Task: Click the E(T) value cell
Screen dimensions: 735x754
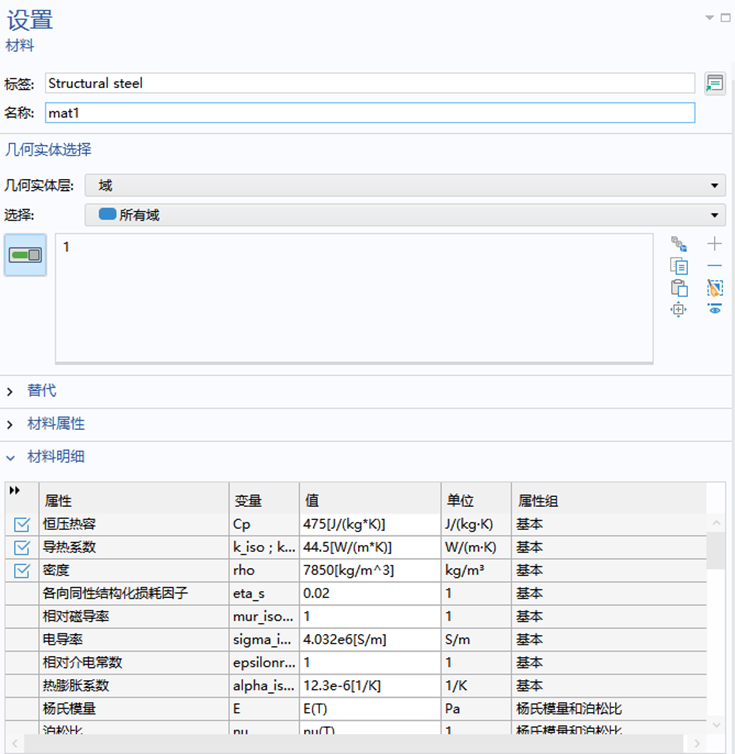Action: (x=370, y=709)
